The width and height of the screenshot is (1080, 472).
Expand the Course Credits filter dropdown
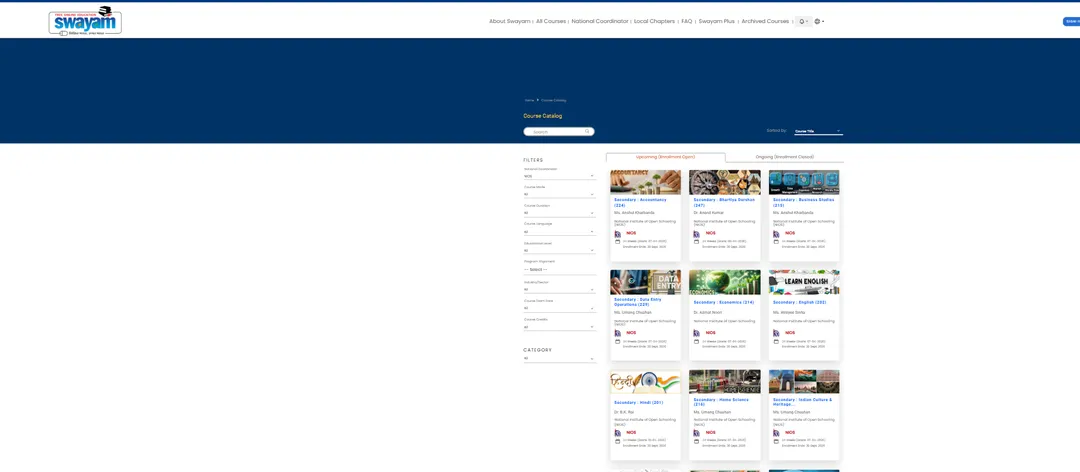click(x=559, y=327)
